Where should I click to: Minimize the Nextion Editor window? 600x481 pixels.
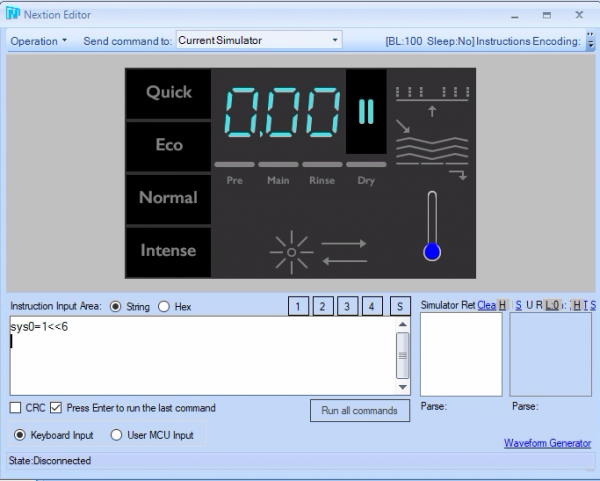click(x=515, y=15)
